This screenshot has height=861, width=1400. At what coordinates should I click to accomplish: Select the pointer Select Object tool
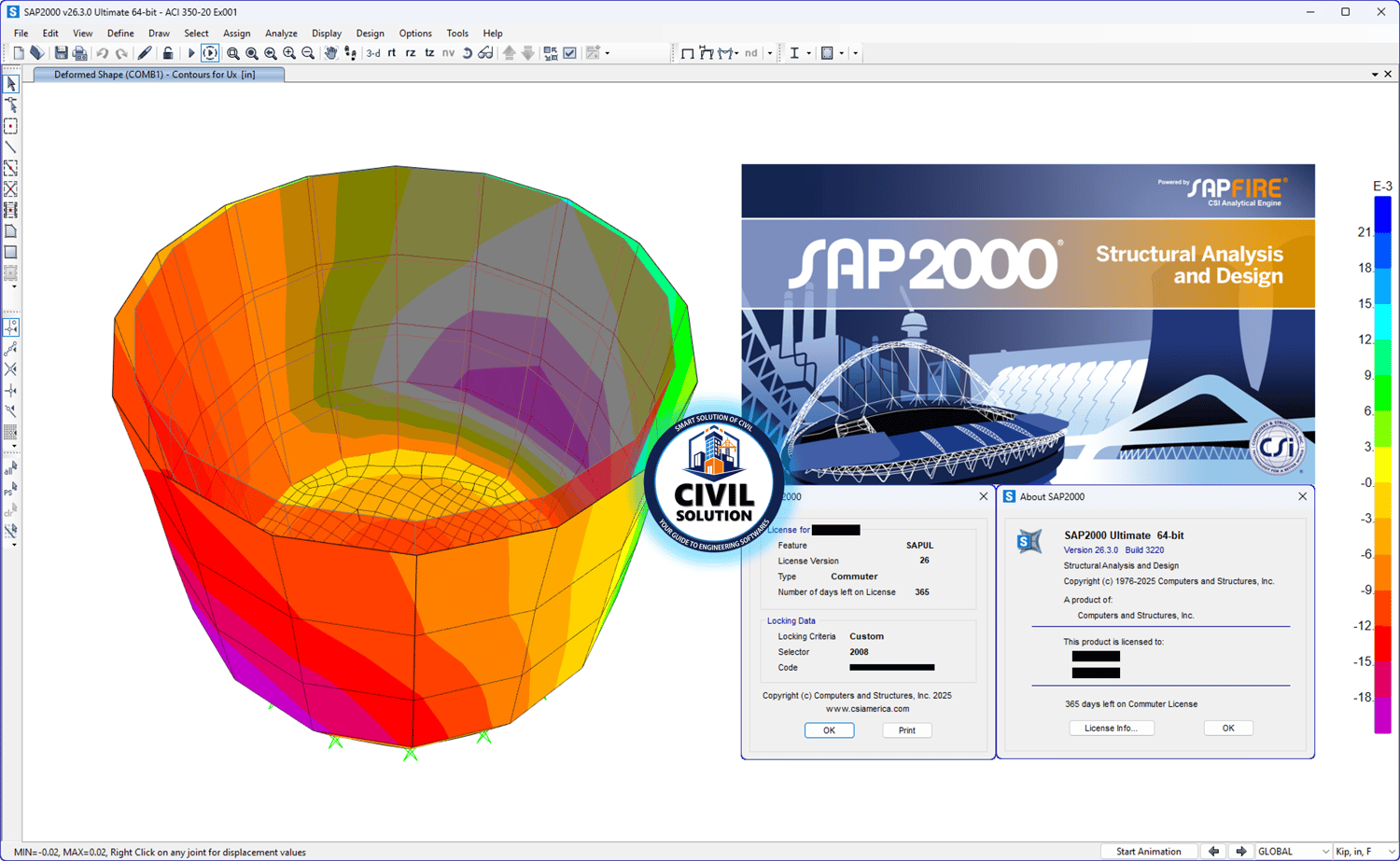[x=11, y=84]
